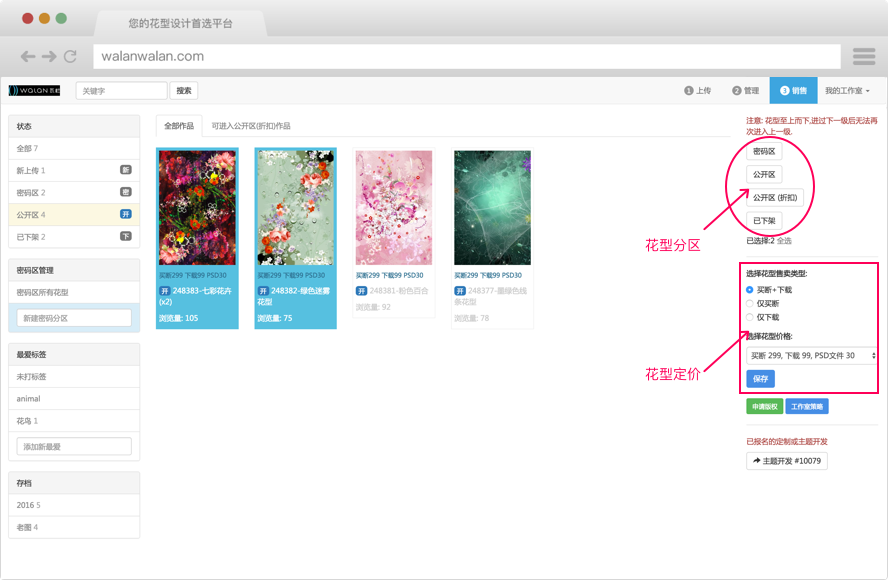This screenshot has width=888, height=580.
Task: Click the WALAN logo
Action: [x=35, y=91]
